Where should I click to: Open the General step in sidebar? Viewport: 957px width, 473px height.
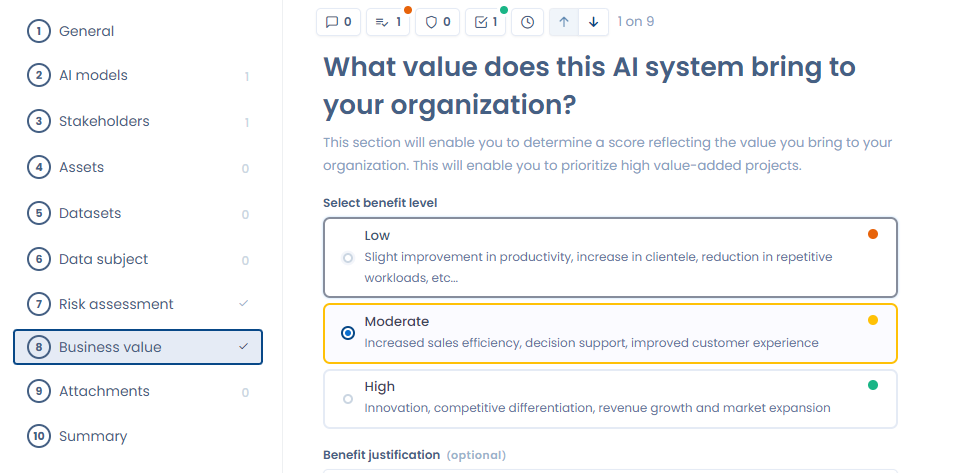point(87,31)
